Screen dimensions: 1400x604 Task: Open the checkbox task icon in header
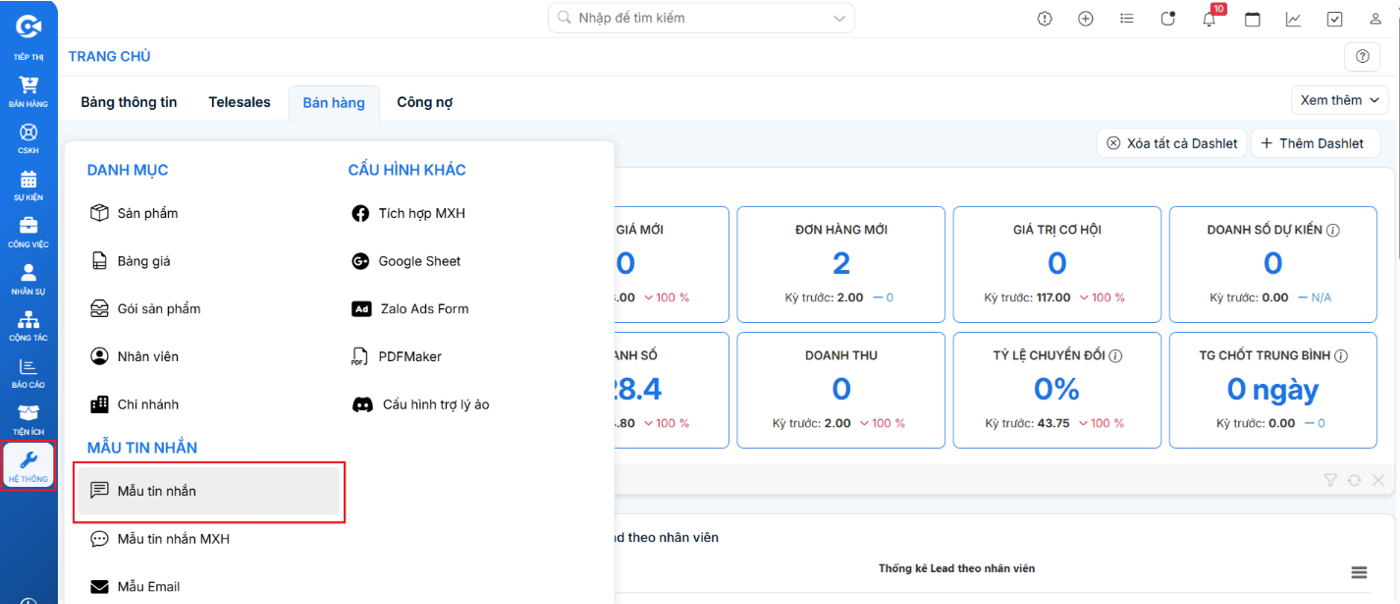click(x=1335, y=18)
